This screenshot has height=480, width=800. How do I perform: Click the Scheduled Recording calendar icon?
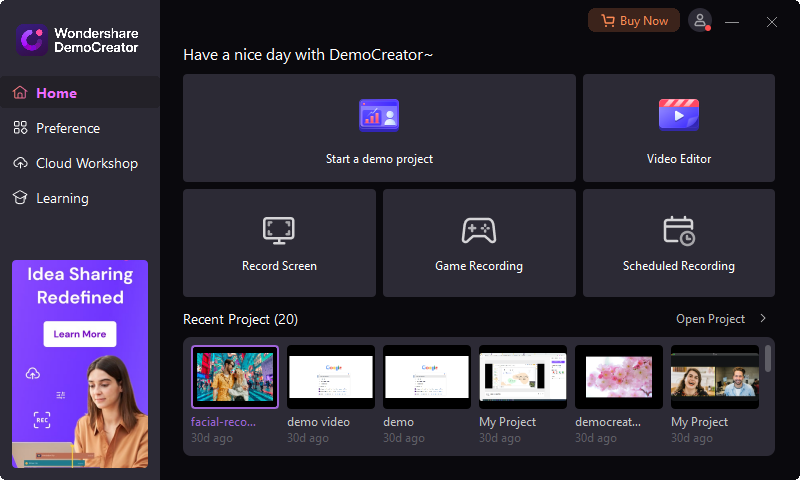click(x=679, y=231)
